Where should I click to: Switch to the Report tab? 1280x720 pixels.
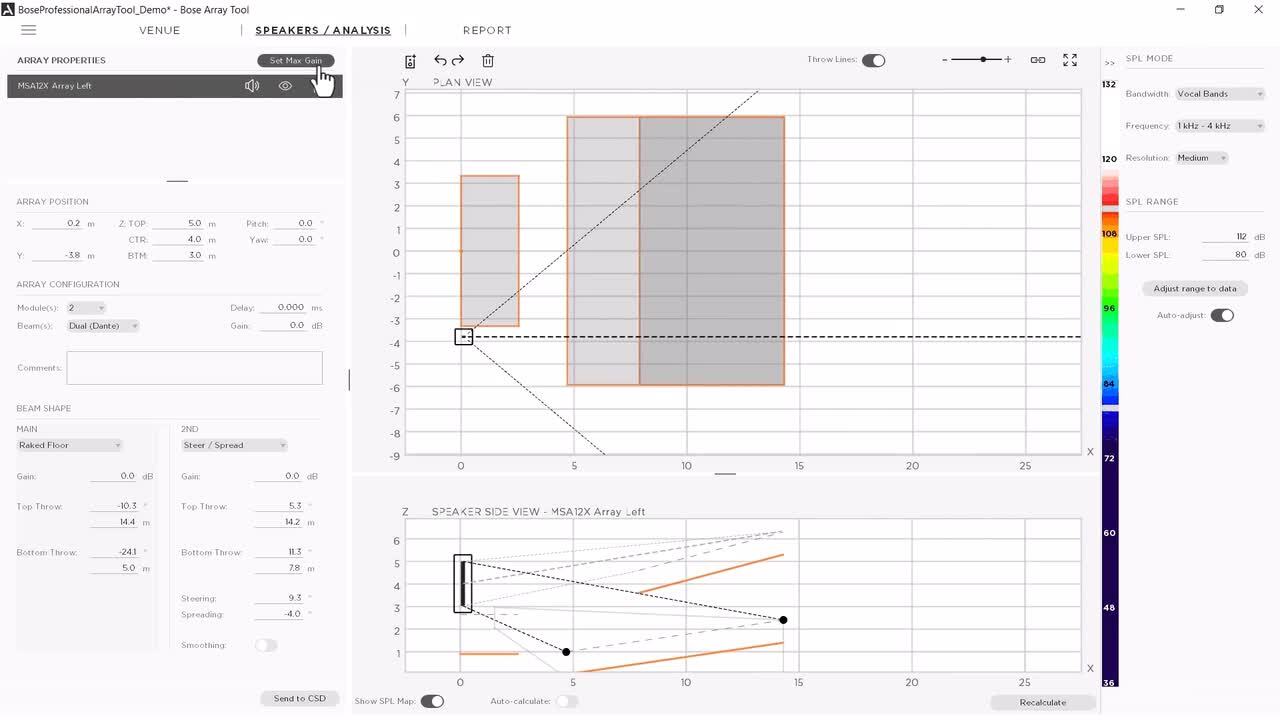click(487, 30)
